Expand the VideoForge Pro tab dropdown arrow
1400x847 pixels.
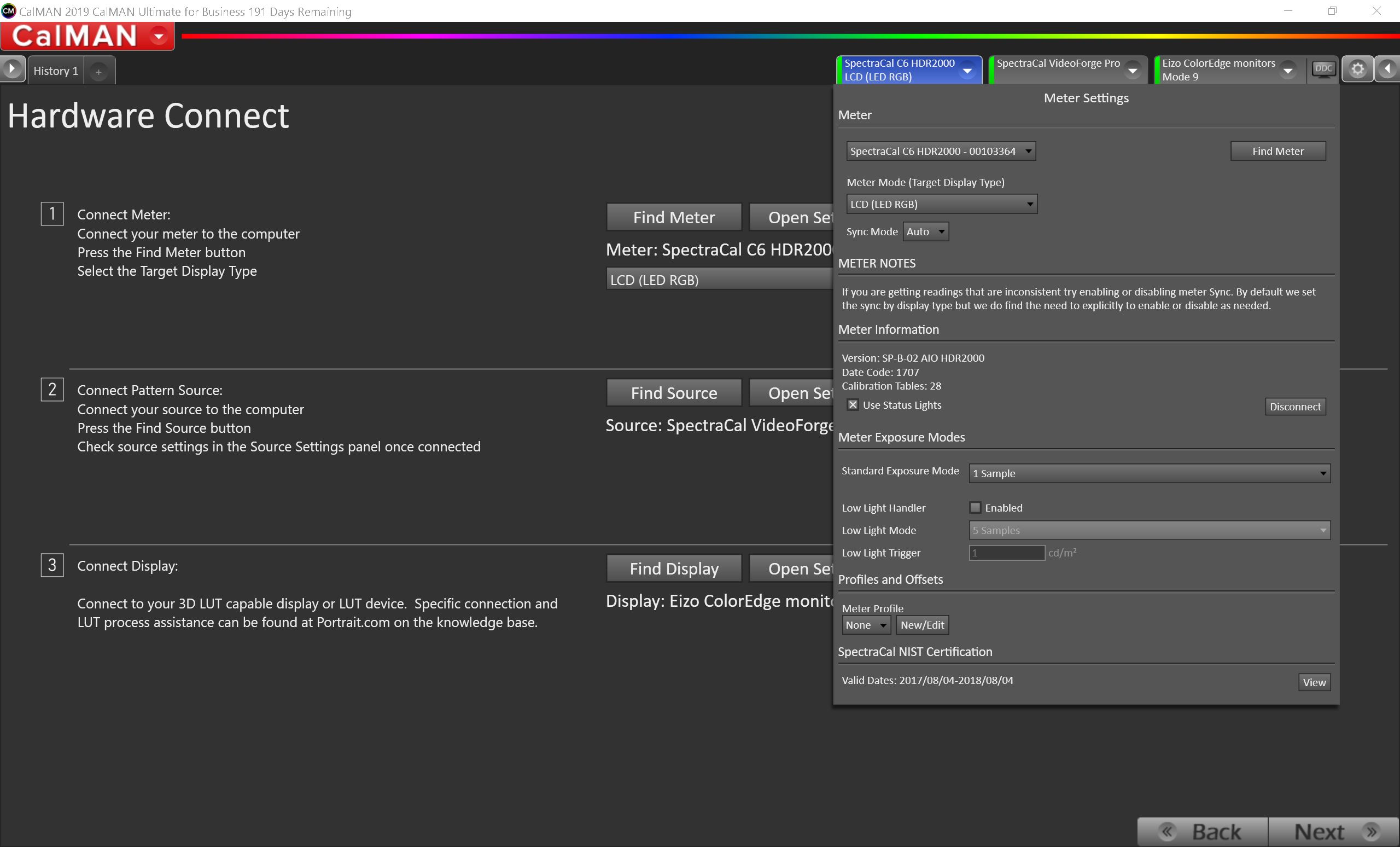[x=1133, y=71]
